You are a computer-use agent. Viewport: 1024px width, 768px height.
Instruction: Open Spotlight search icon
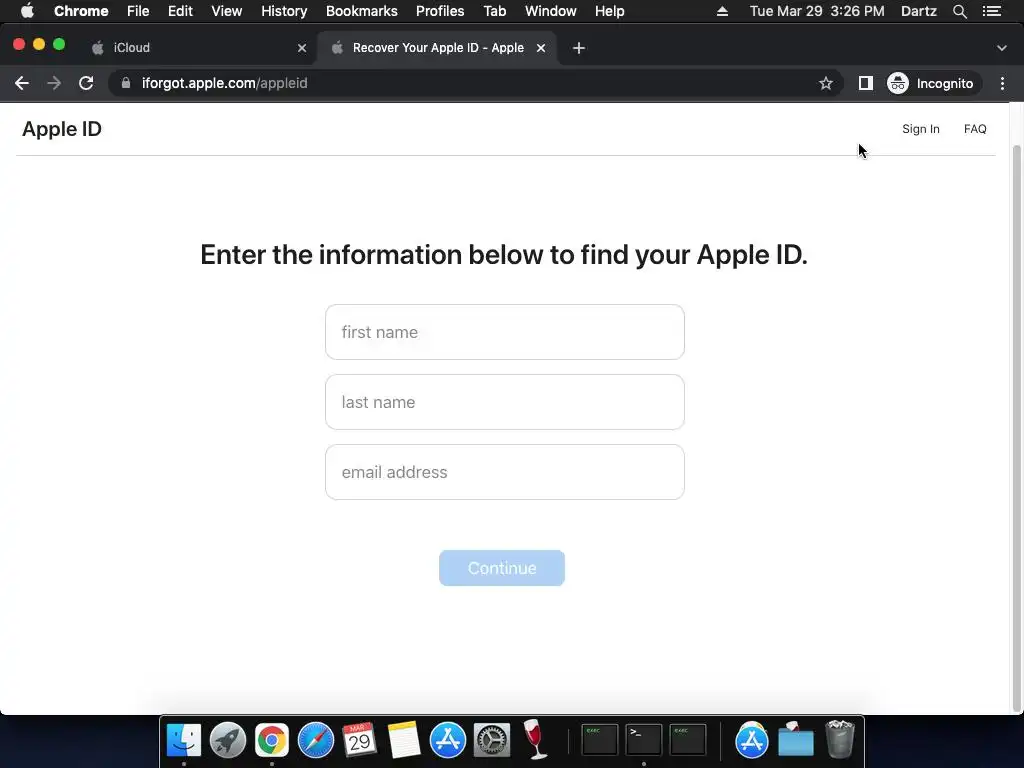959,11
